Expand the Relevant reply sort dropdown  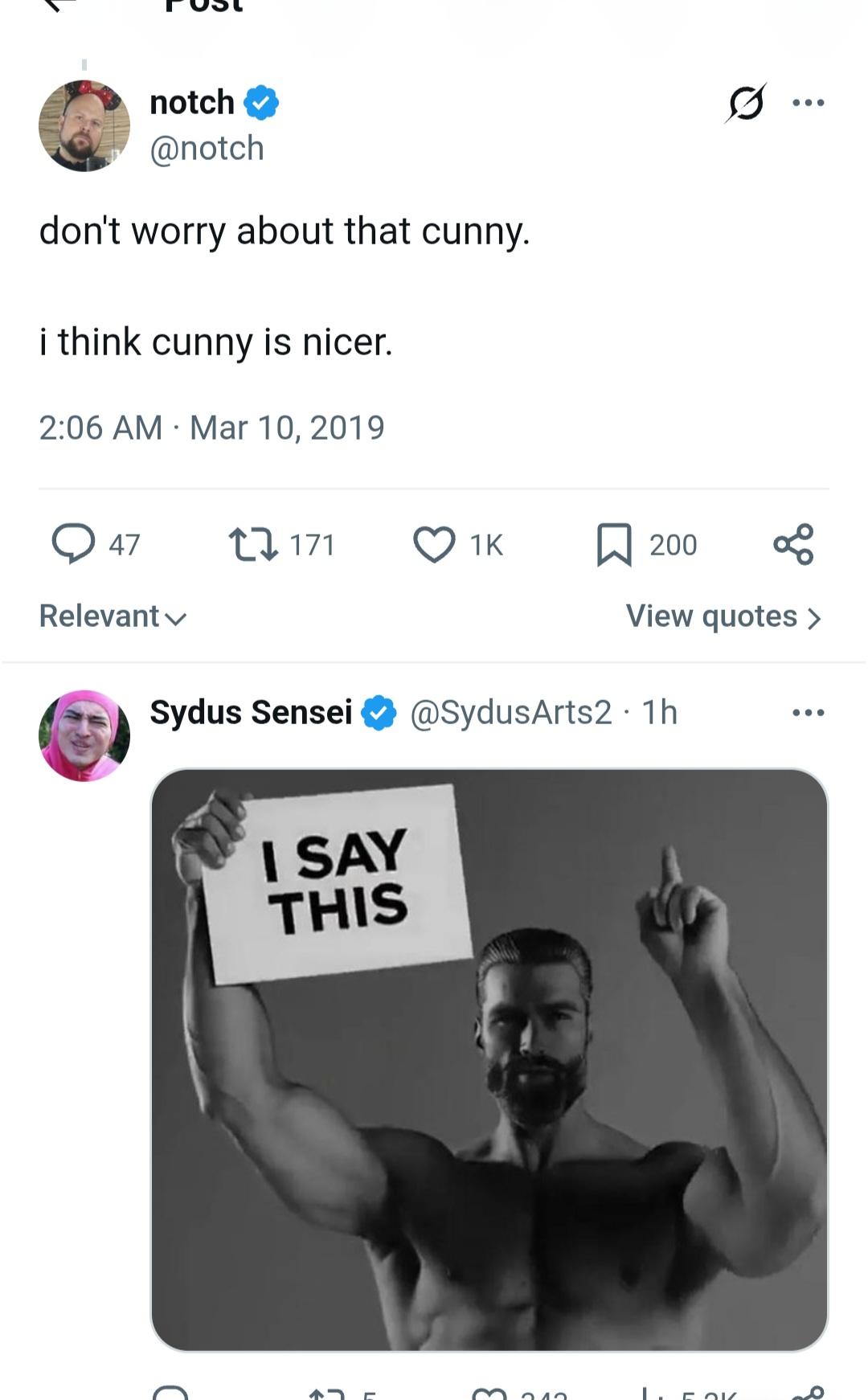pyautogui.click(x=113, y=616)
